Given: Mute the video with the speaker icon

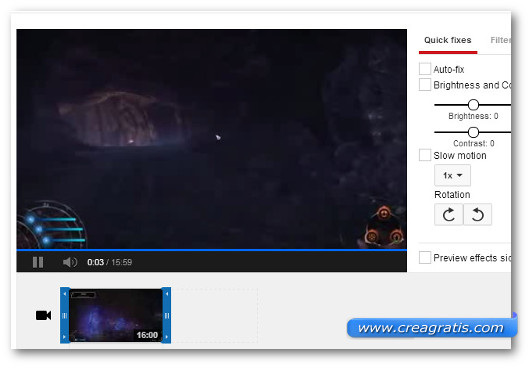Looking at the screenshot, I should coord(70,262).
